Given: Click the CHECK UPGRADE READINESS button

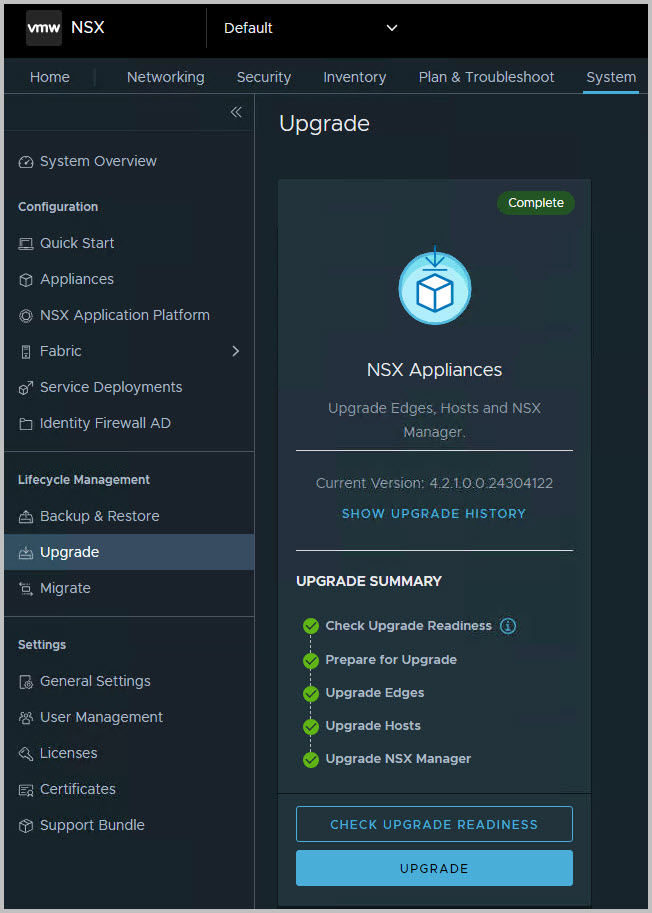Looking at the screenshot, I should tap(434, 824).
